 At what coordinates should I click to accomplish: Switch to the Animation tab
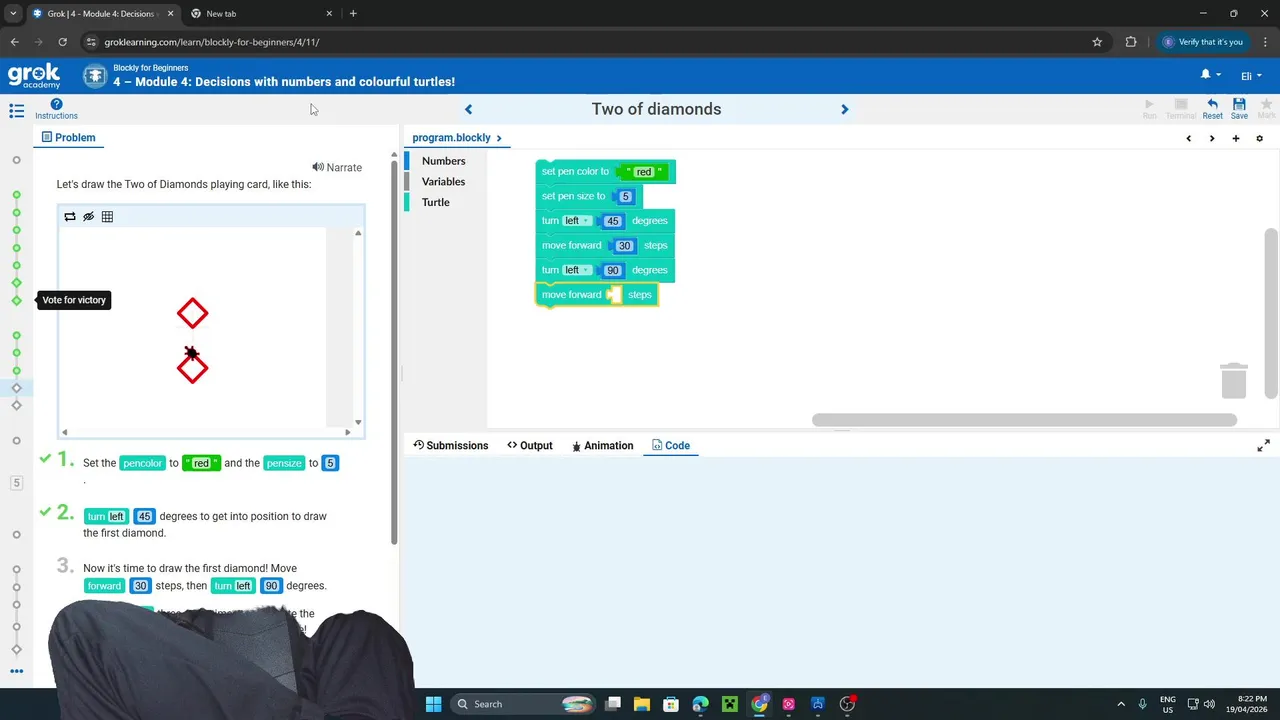pos(602,446)
